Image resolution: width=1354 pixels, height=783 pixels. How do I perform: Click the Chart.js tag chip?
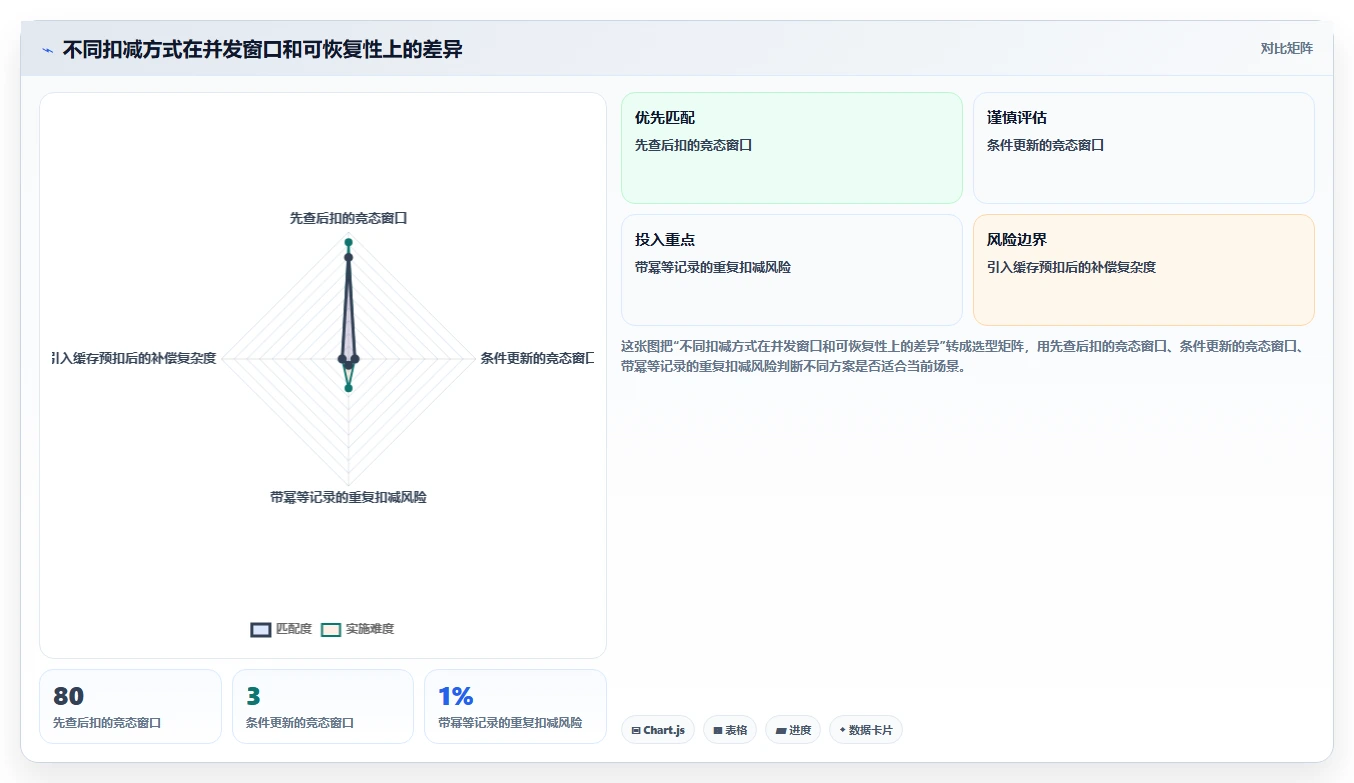(658, 730)
